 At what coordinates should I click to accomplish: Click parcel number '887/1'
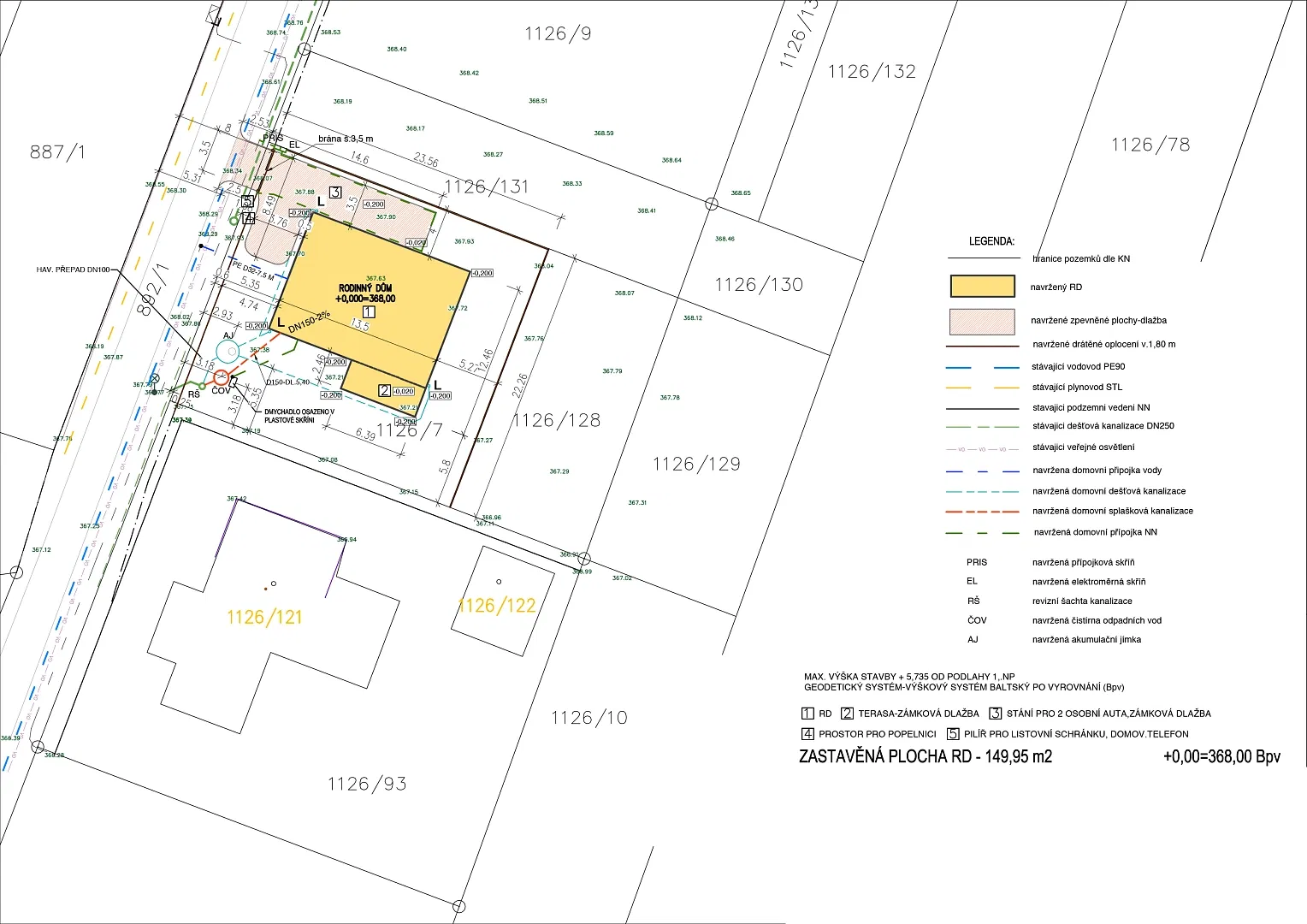point(58,152)
